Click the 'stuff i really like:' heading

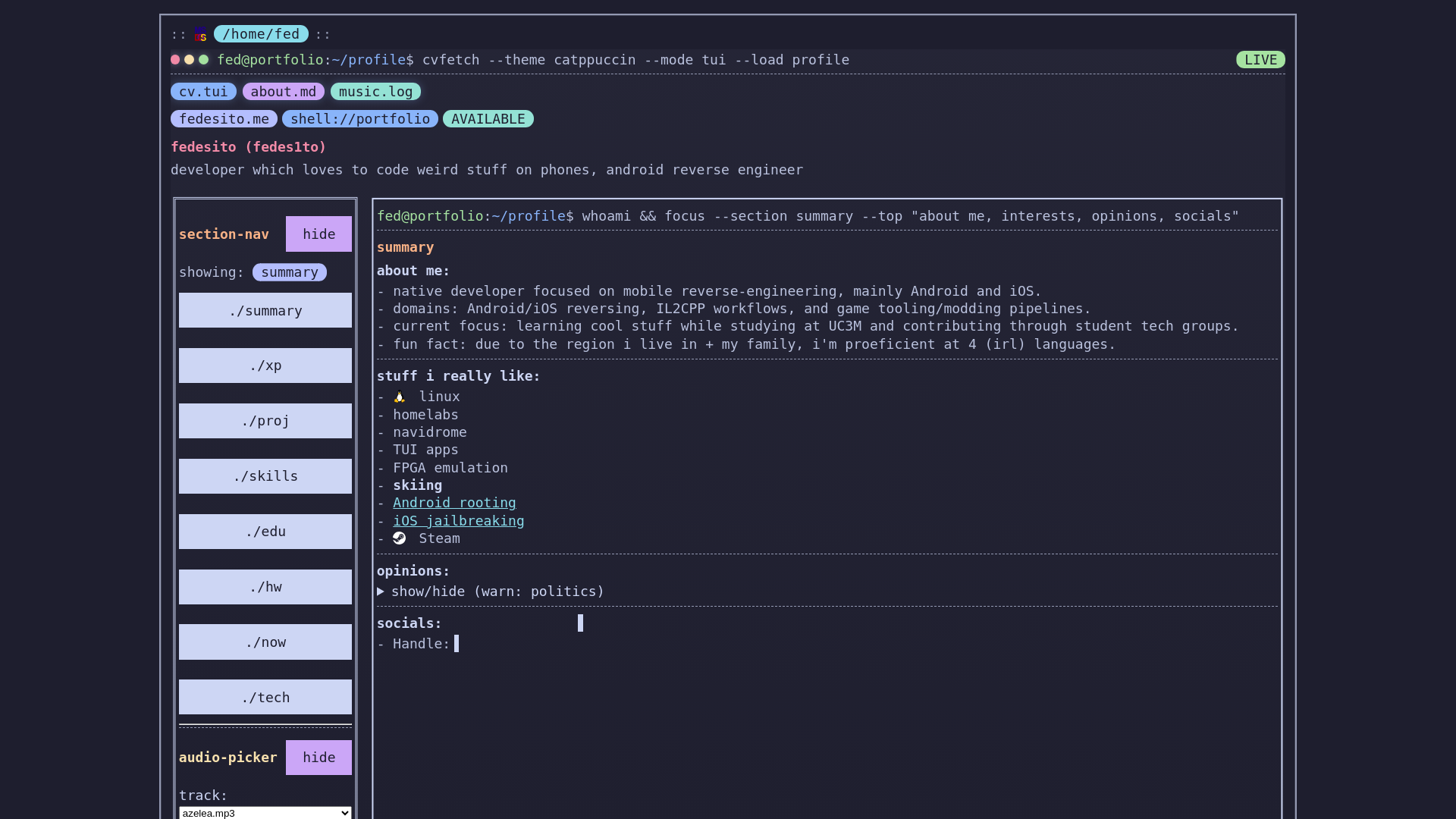coord(459,376)
